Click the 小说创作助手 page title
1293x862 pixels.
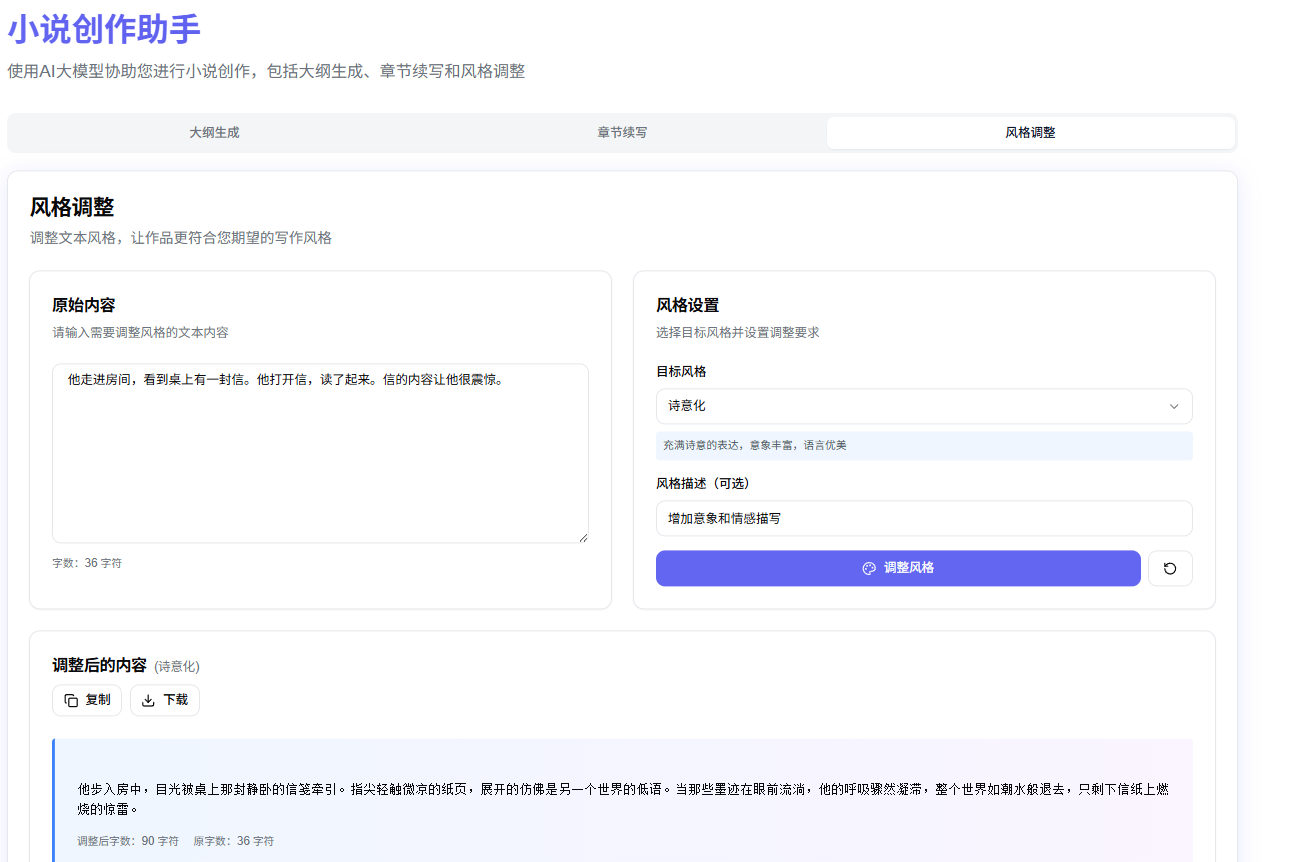tap(103, 30)
